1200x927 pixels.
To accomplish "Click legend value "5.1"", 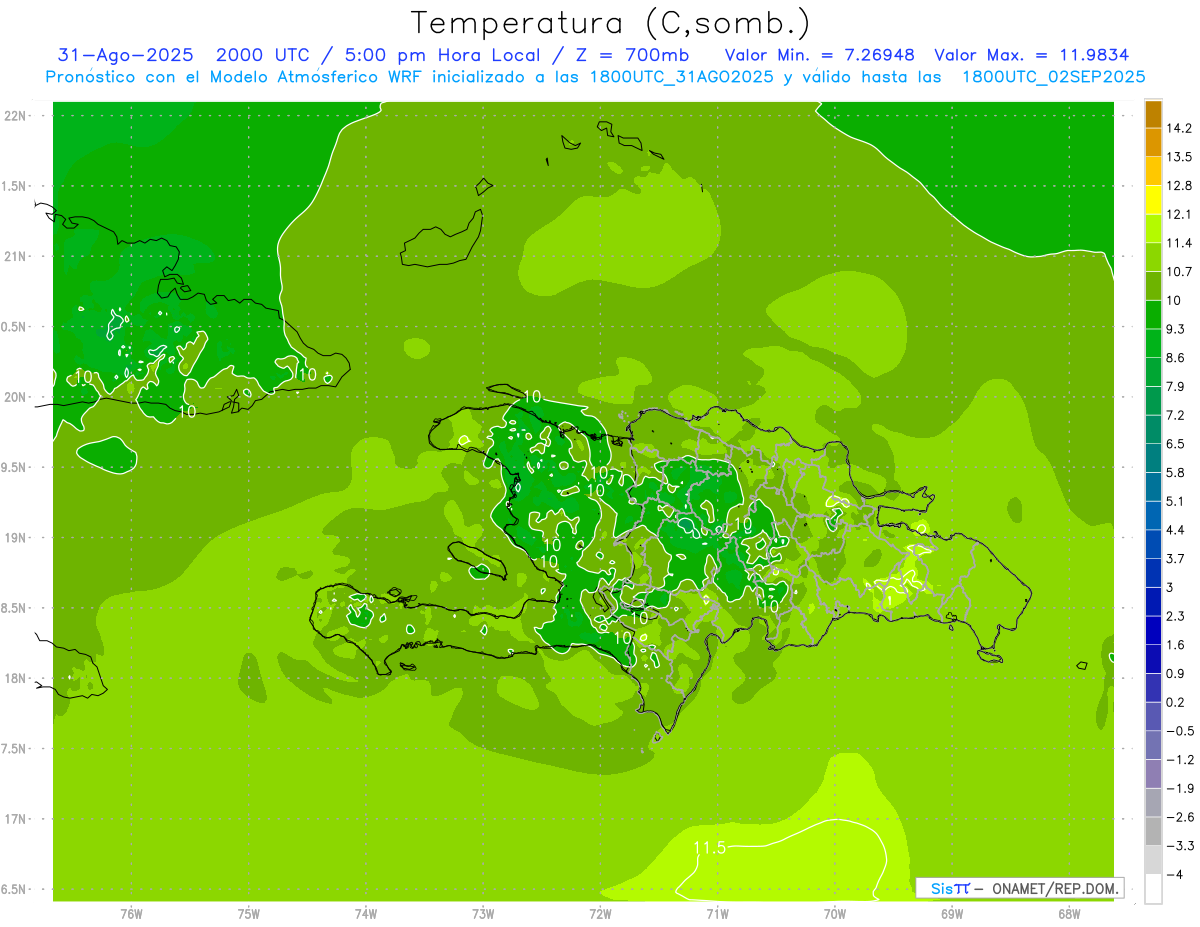I will [x=1176, y=501].
